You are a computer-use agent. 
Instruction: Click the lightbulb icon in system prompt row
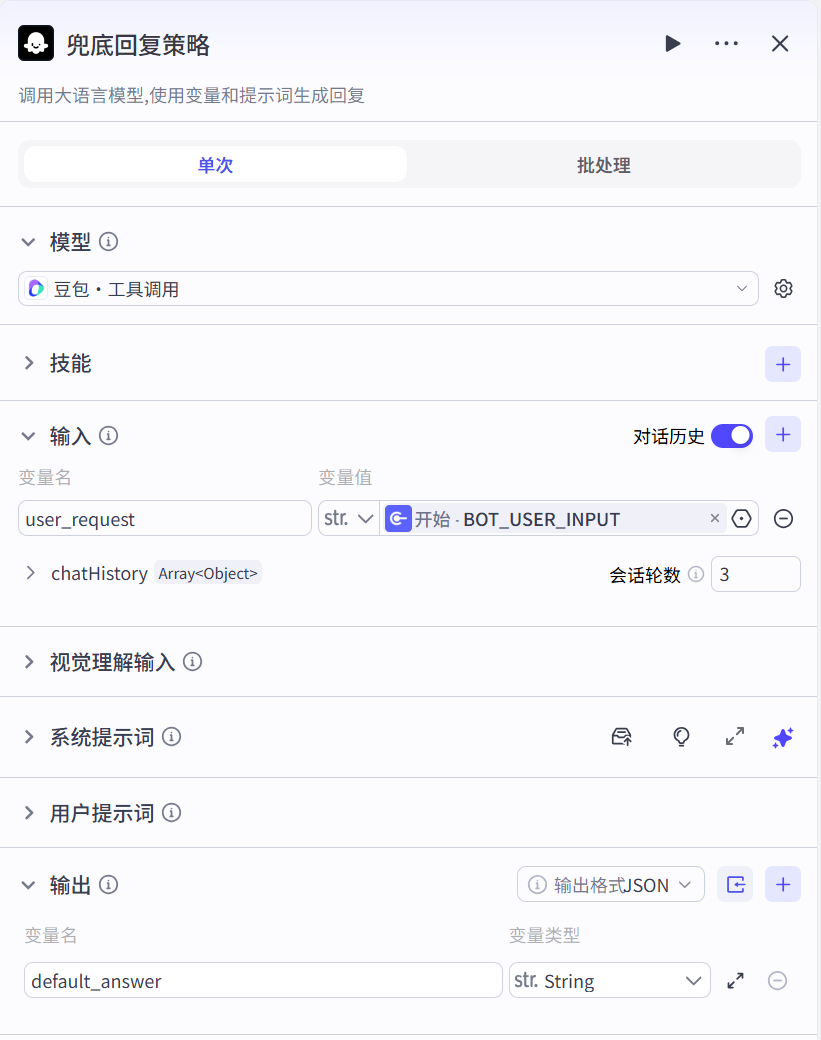[681, 737]
